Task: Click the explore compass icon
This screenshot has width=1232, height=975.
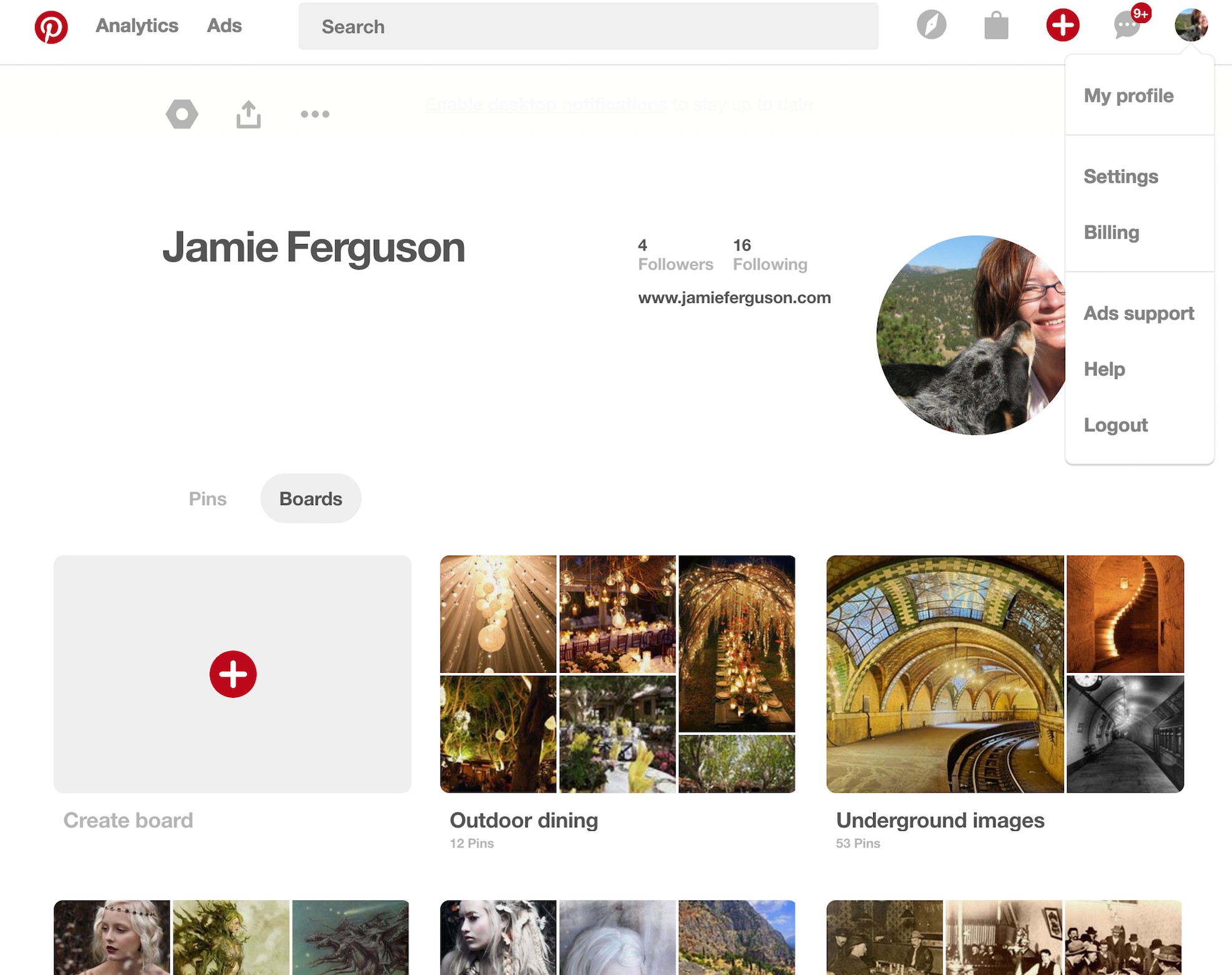Action: 931,26
